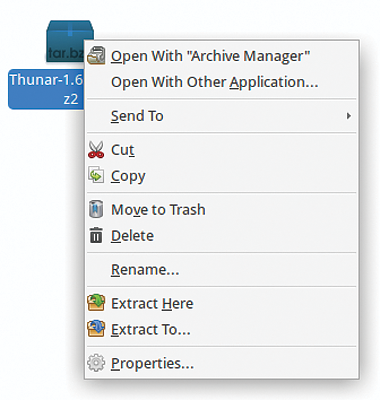Image resolution: width=380 pixels, height=400 pixels.
Task: Click the trash can icon
Action: (96, 209)
